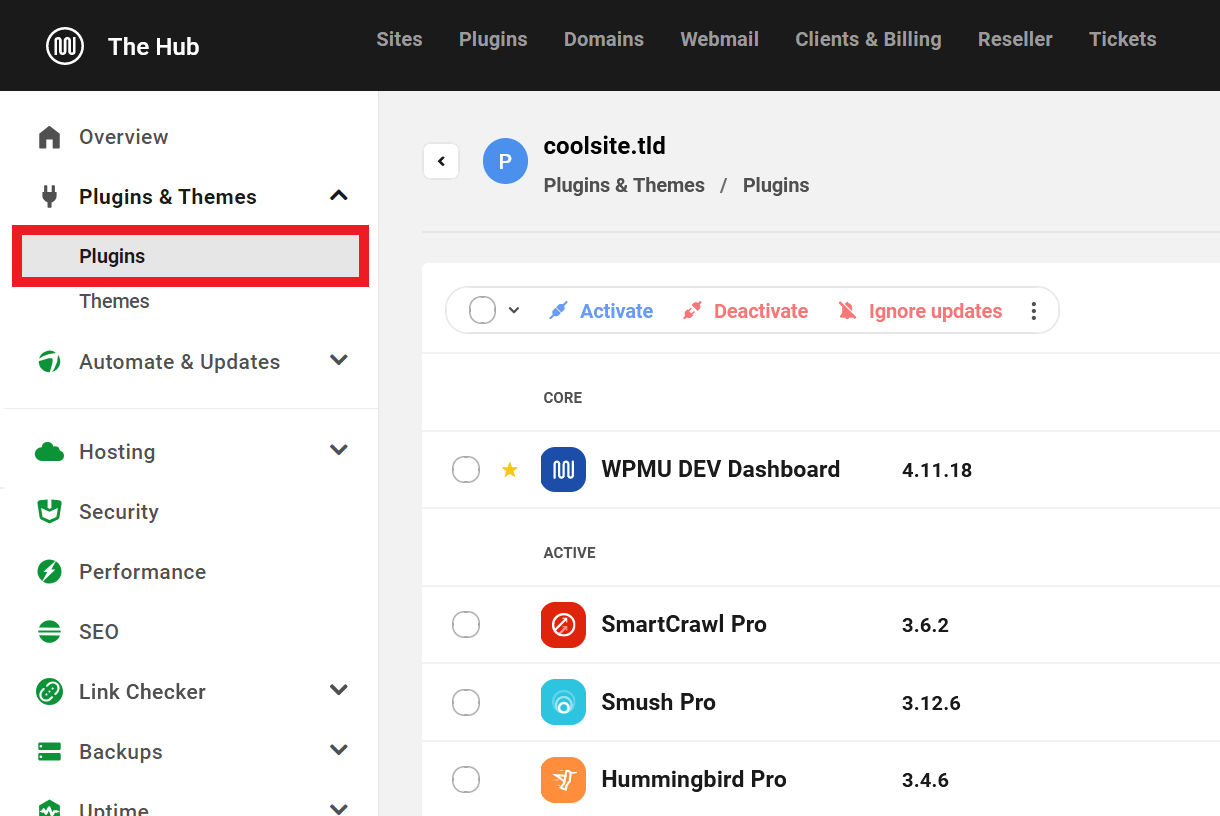Expand the Link Checker section chevron
Viewport: 1220px width, 816px height.
[x=339, y=690]
